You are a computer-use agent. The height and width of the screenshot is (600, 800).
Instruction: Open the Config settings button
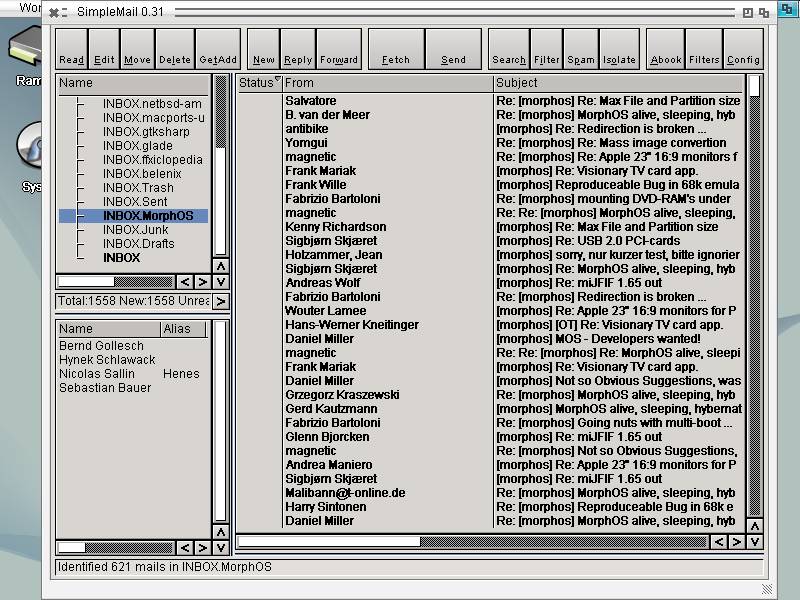pos(743,49)
